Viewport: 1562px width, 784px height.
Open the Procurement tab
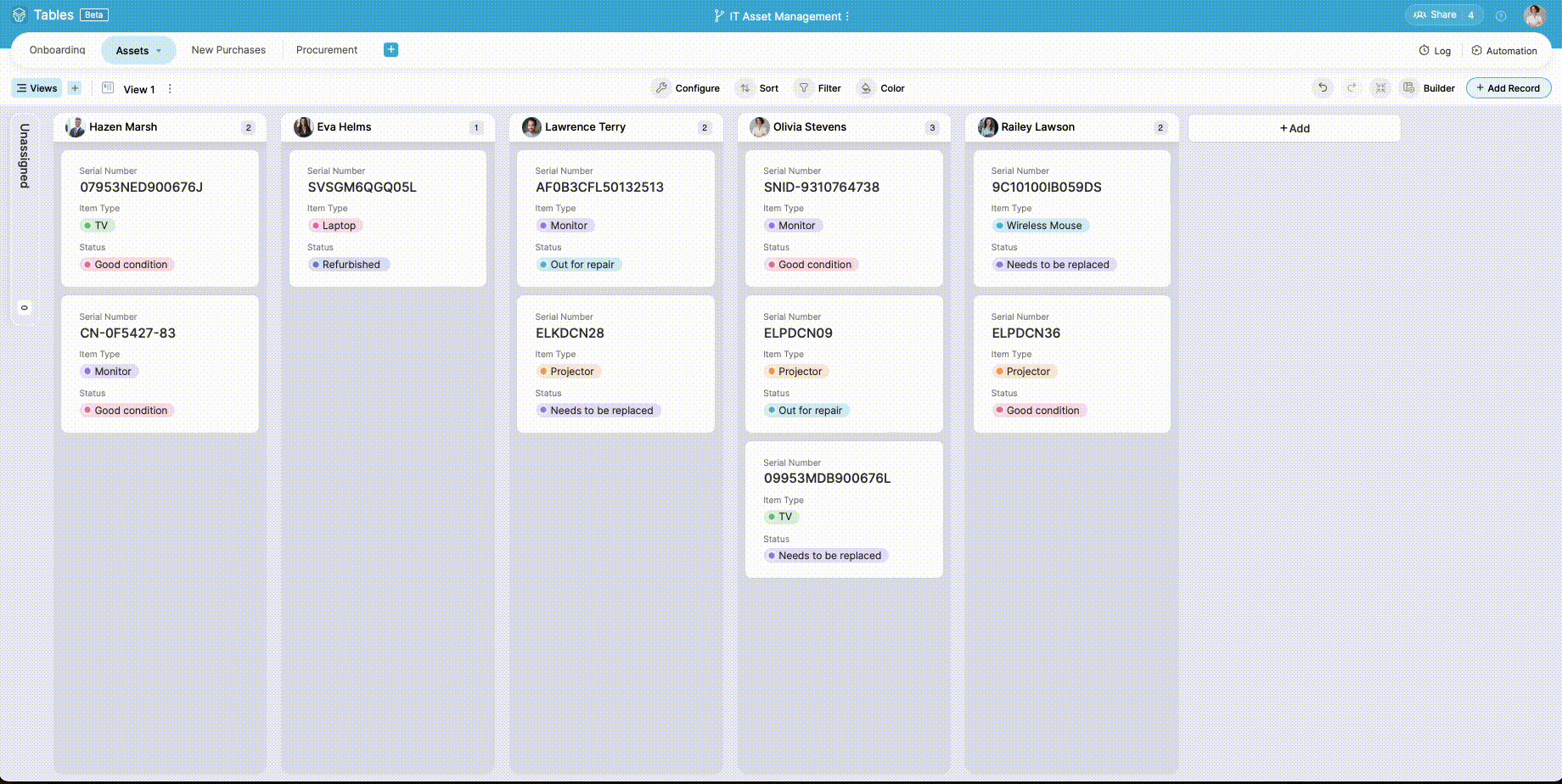point(327,50)
